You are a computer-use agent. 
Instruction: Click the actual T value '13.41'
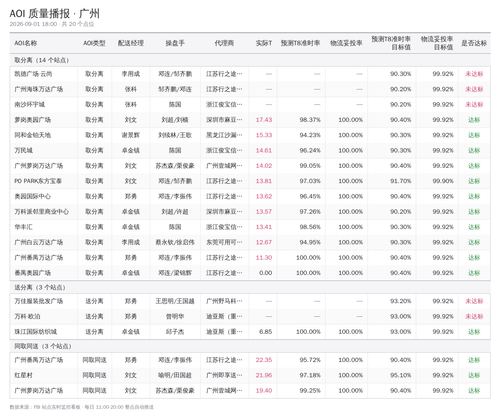pos(264,227)
